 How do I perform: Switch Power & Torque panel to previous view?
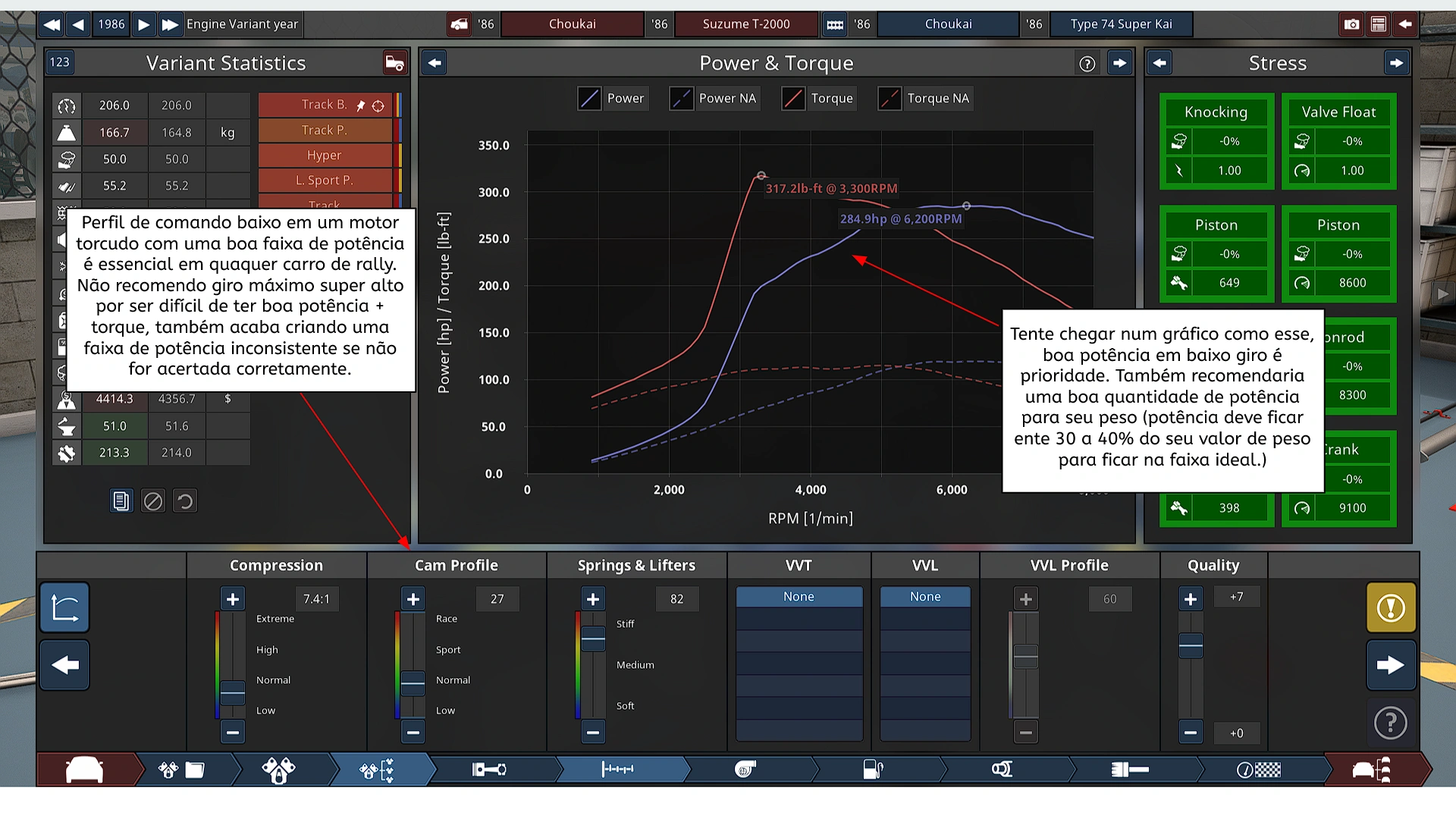click(x=435, y=63)
